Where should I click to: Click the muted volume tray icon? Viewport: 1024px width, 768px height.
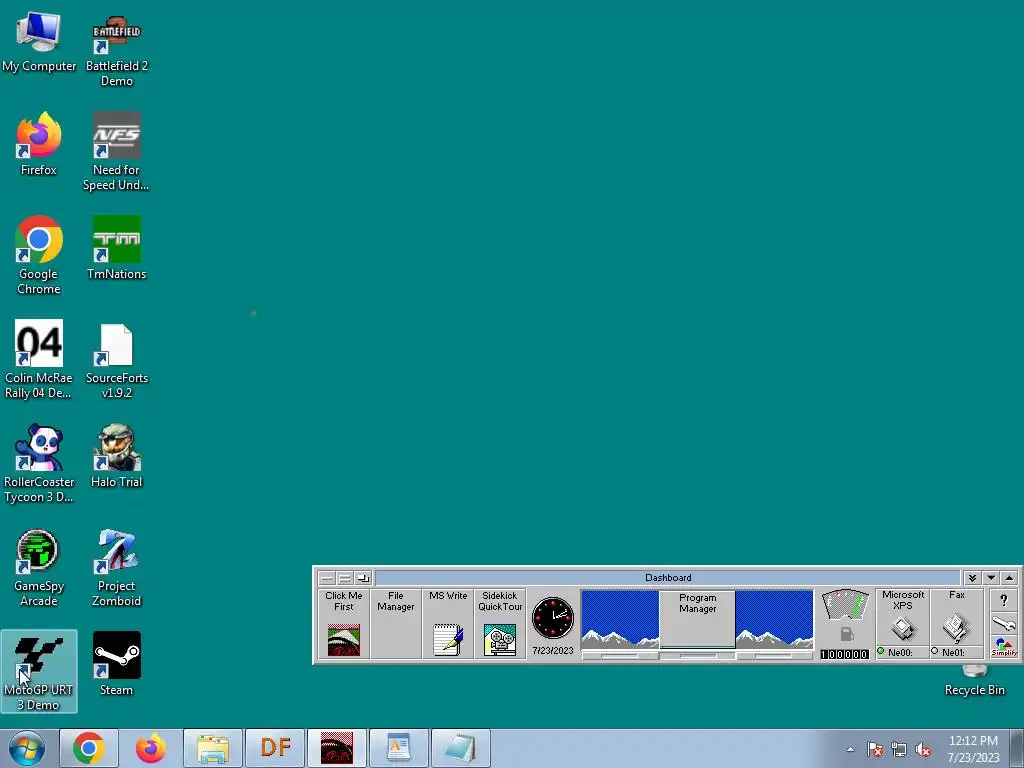pos(923,749)
